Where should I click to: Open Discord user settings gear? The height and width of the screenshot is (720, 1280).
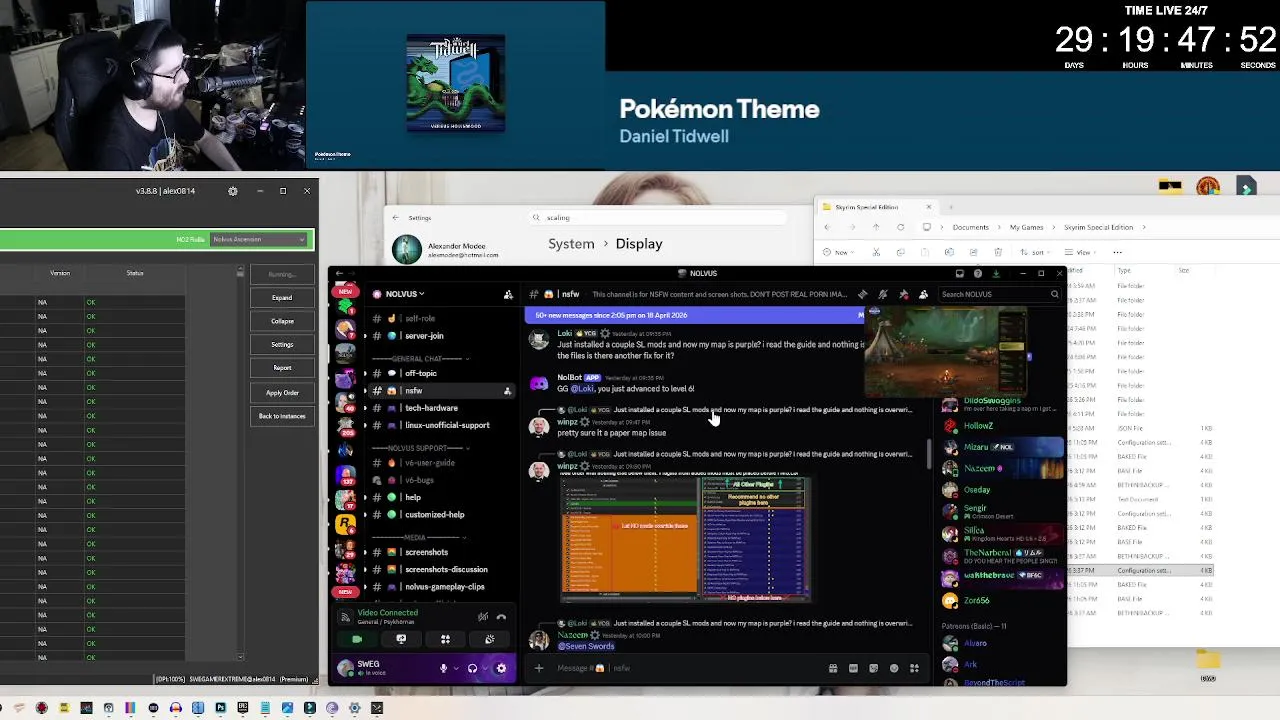tap(501, 668)
